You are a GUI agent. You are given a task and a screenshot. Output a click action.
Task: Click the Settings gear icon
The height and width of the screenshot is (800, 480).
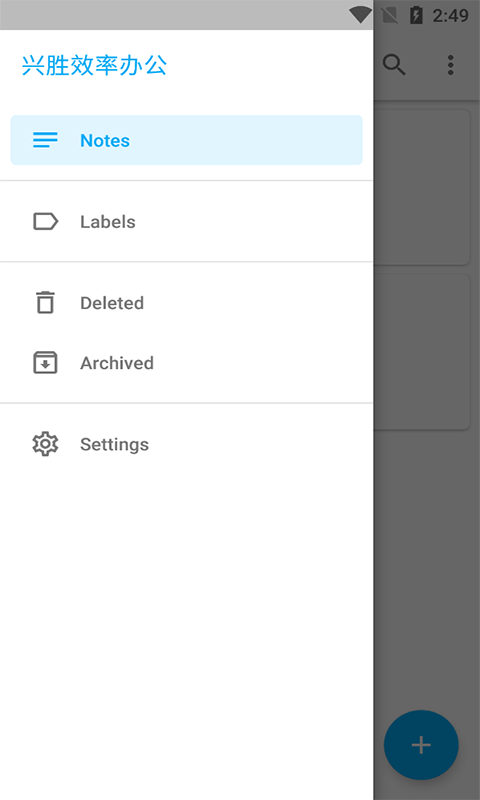(45, 444)
